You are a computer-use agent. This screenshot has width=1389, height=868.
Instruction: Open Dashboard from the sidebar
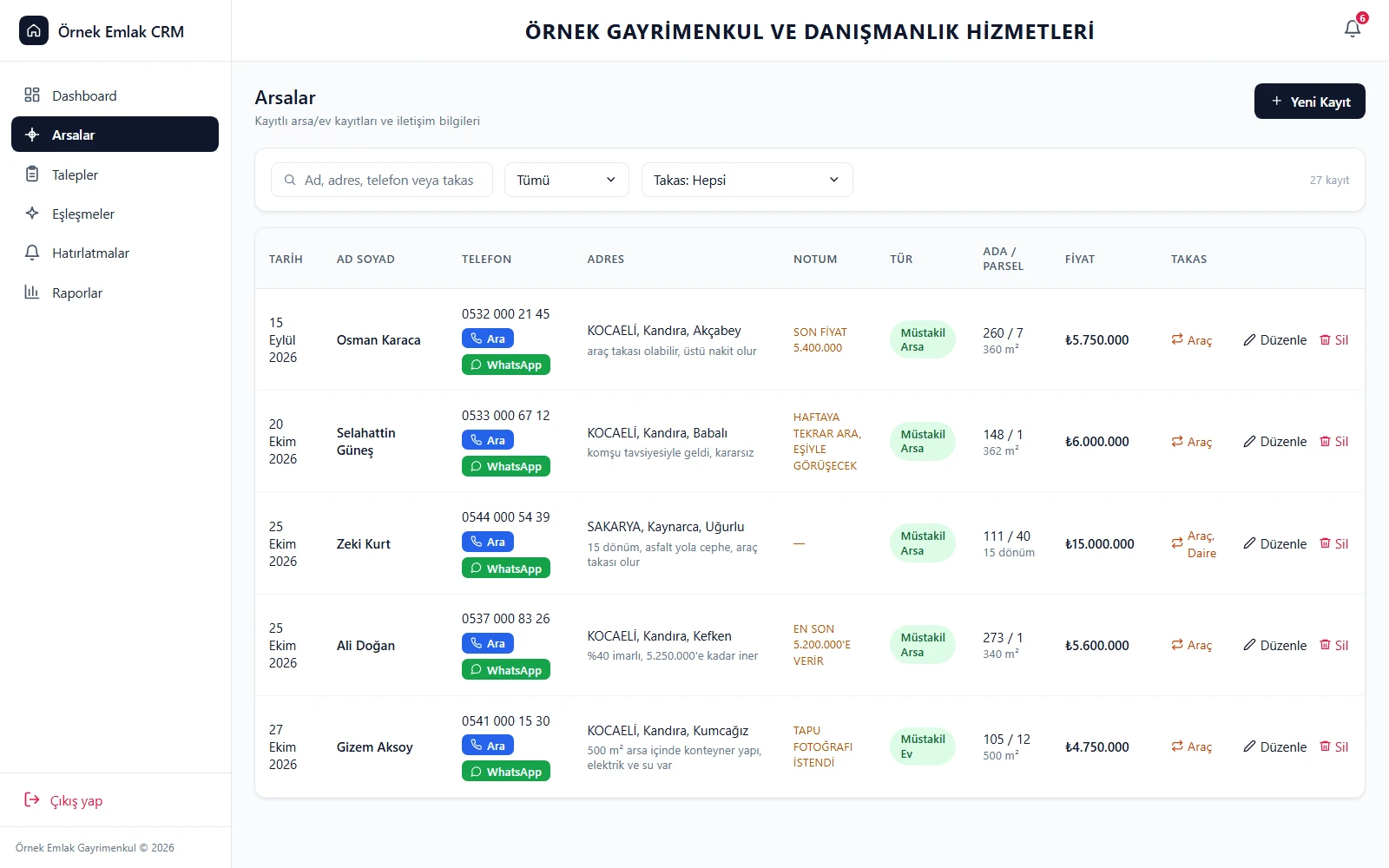pyautogui.click(x=115, y=95)
